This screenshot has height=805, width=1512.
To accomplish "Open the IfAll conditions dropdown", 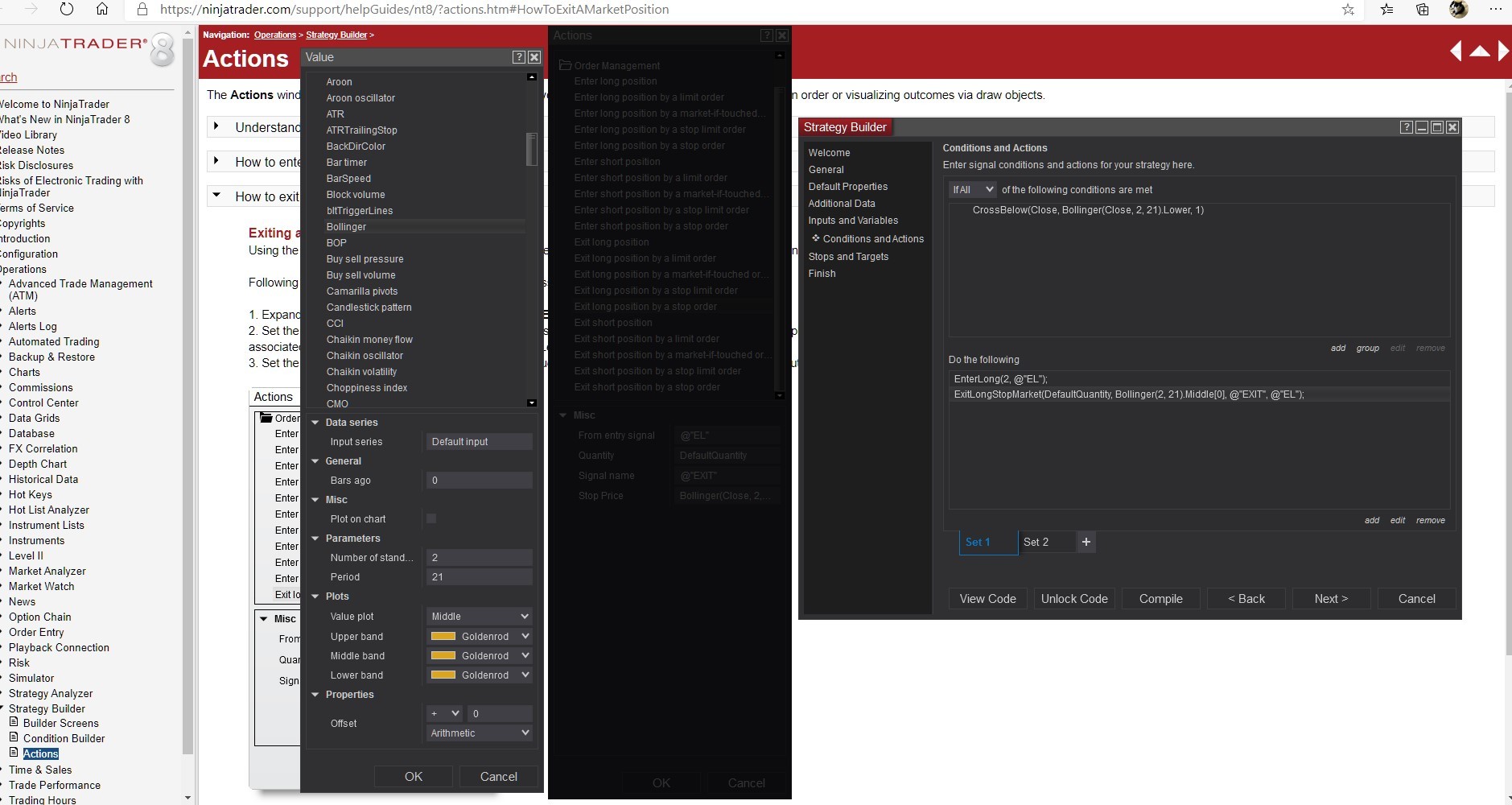I will [x=973, y=190].
